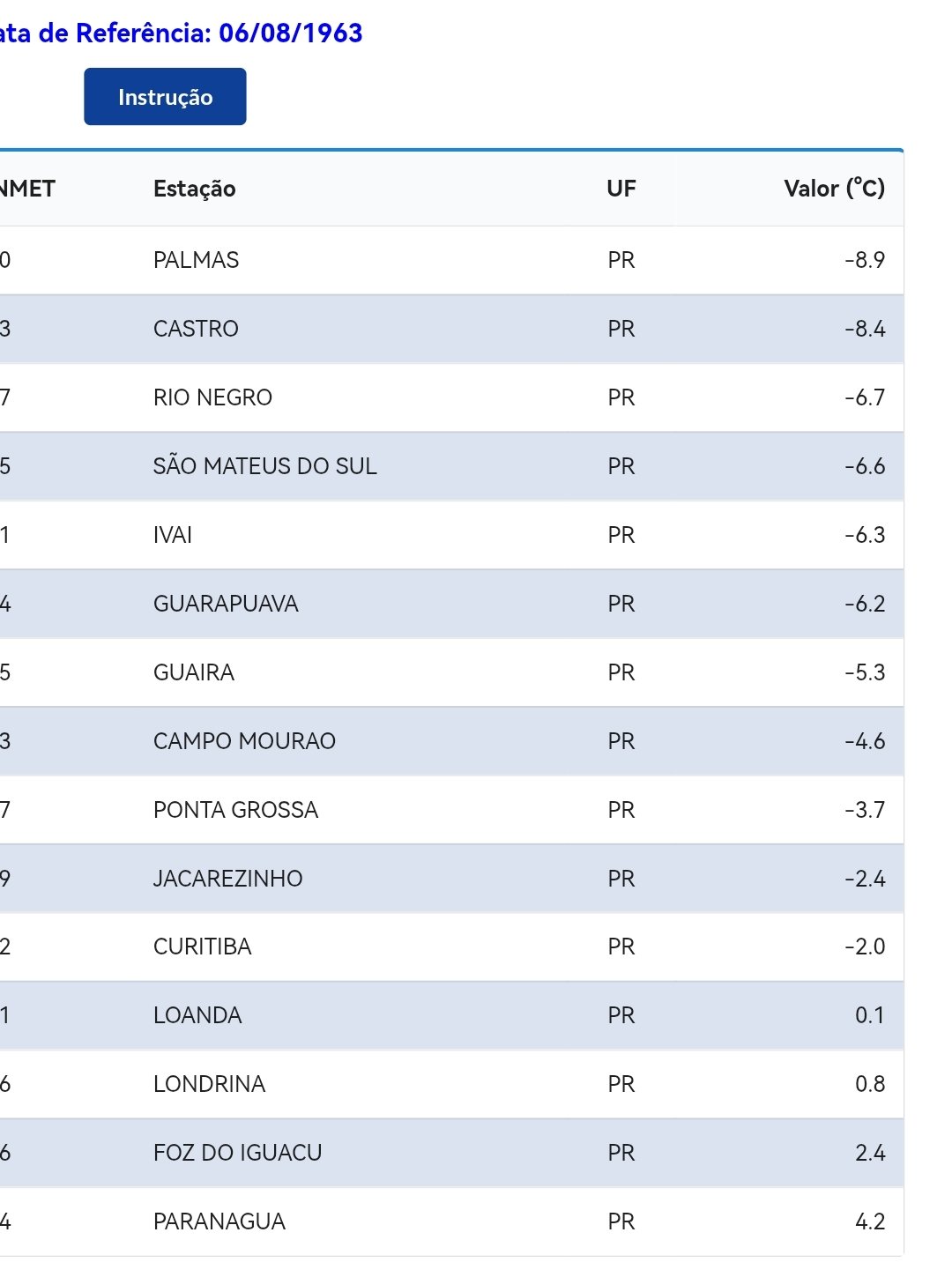The height and width of the screenshot is (1277, 952).
Task: Select the FOZ DO IGUACU row
Action: (451, 1153)
